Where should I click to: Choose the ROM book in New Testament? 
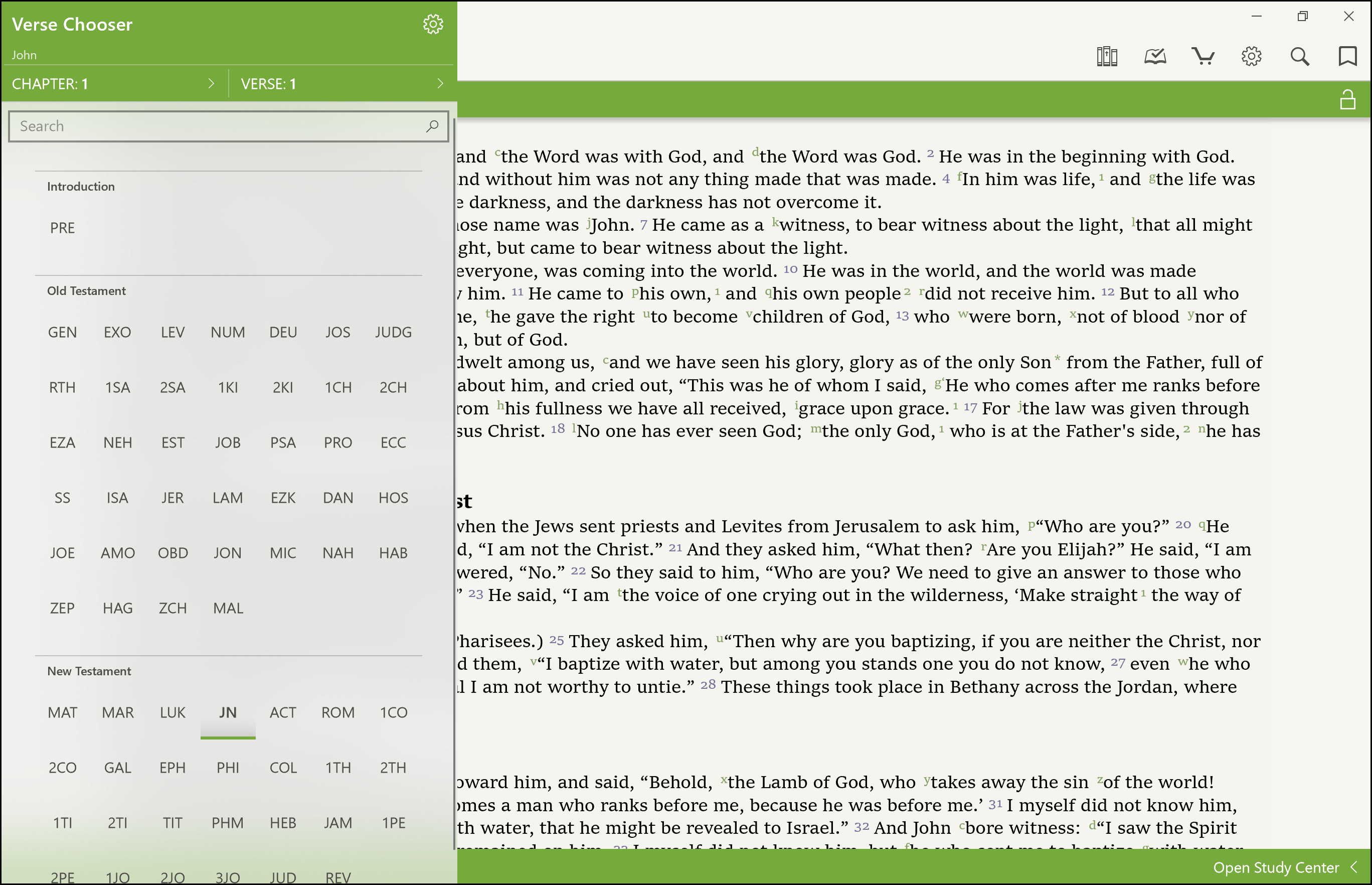(x=337, y=712)
